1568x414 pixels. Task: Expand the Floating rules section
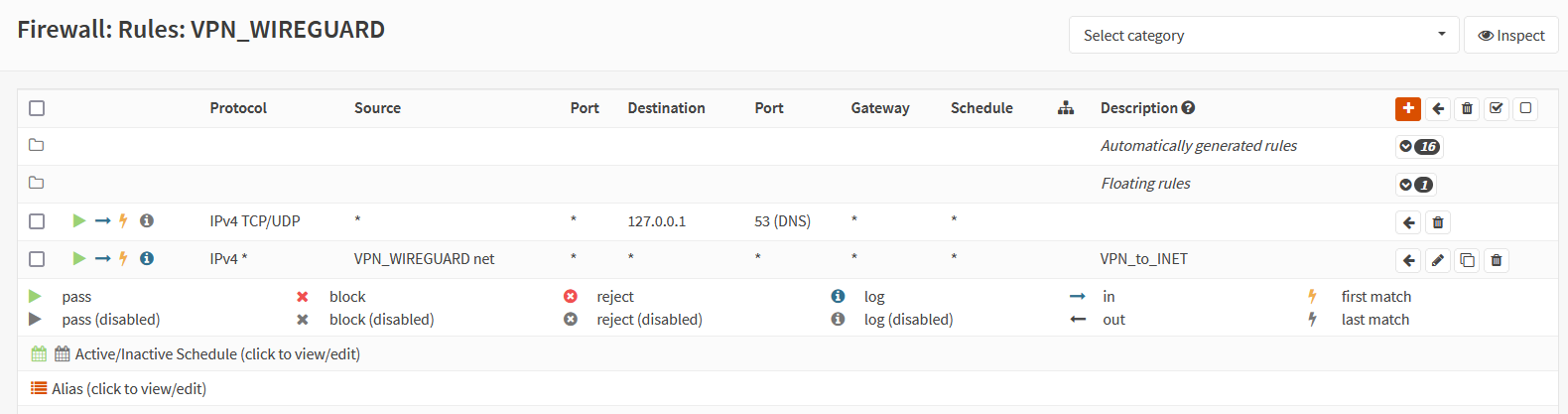[x=1415, y=184]
